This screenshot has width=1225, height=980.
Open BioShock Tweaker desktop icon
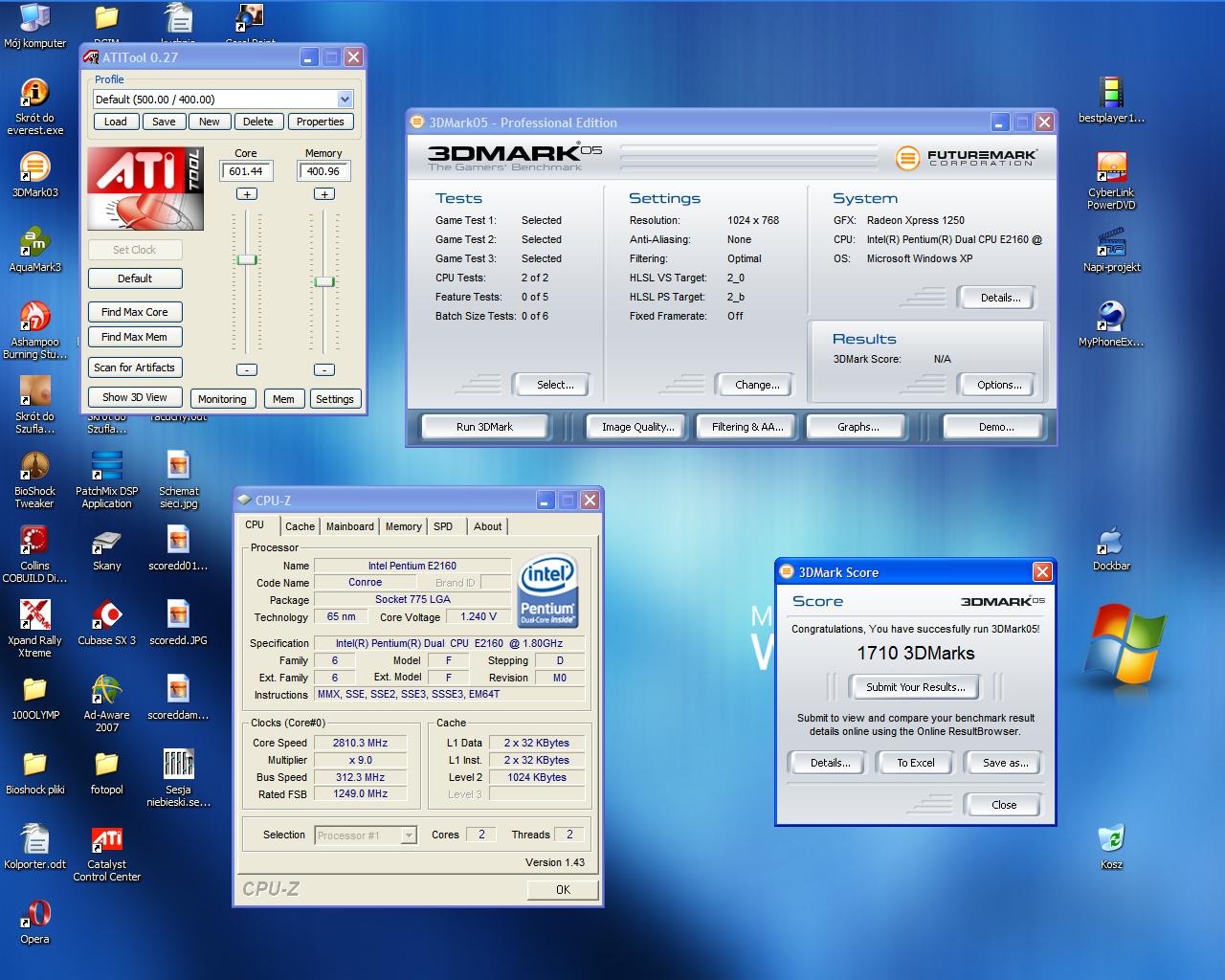click(x=34, y=479)
